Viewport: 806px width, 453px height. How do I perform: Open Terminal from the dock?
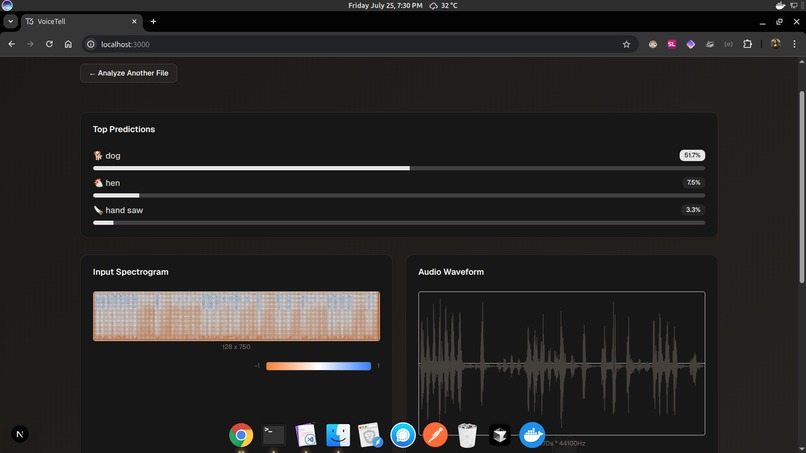273,435
